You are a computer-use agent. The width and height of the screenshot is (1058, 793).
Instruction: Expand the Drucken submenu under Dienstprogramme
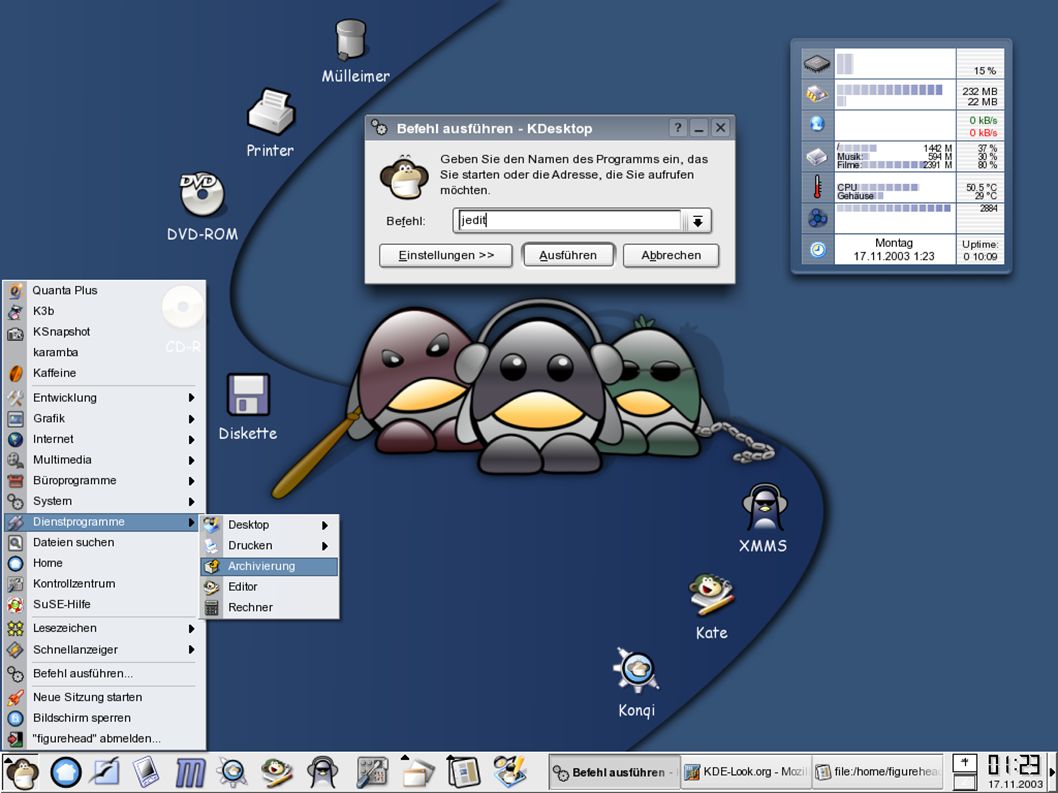click(269, 545)
